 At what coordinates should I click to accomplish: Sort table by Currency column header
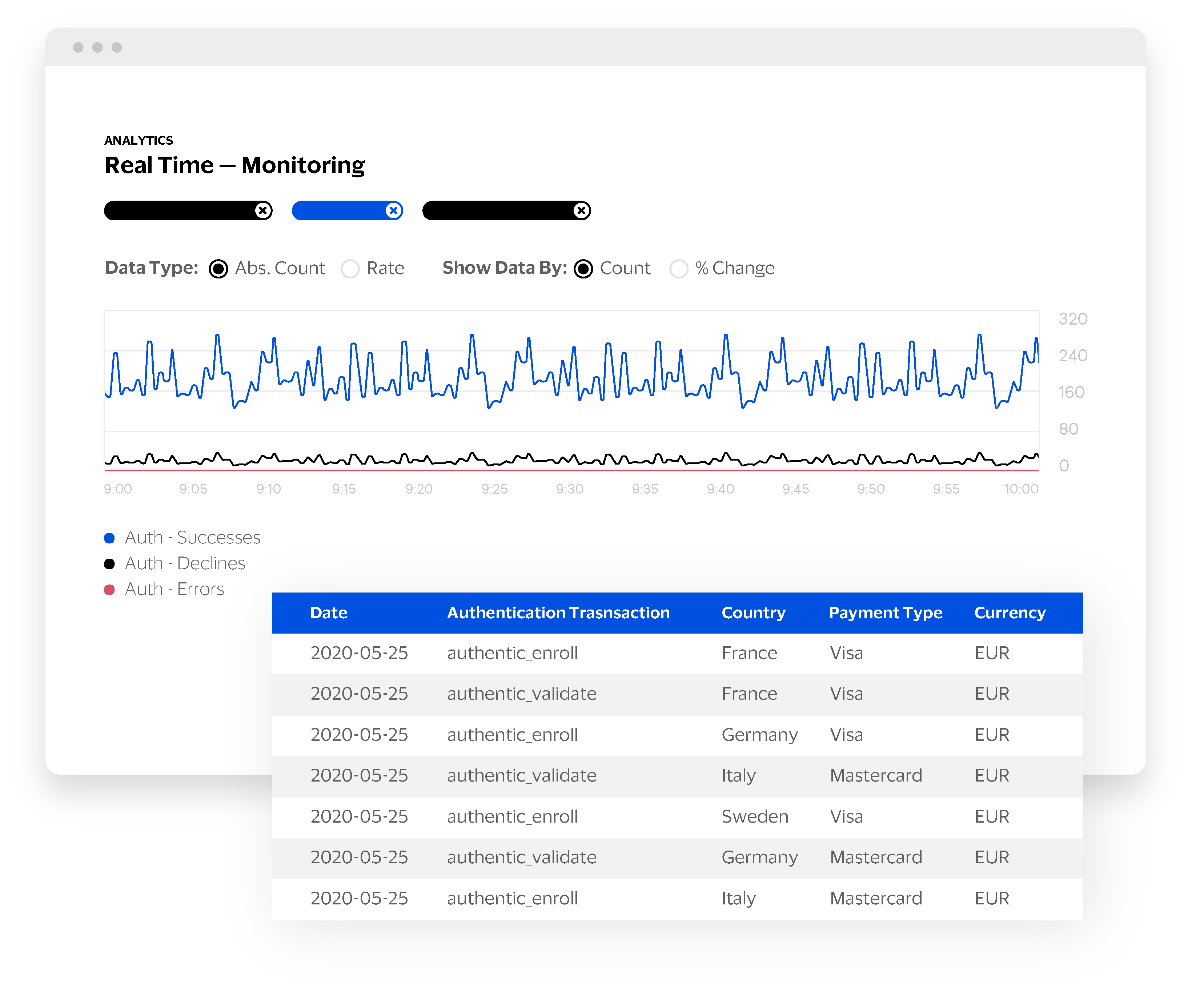[x=1009, y=613]
